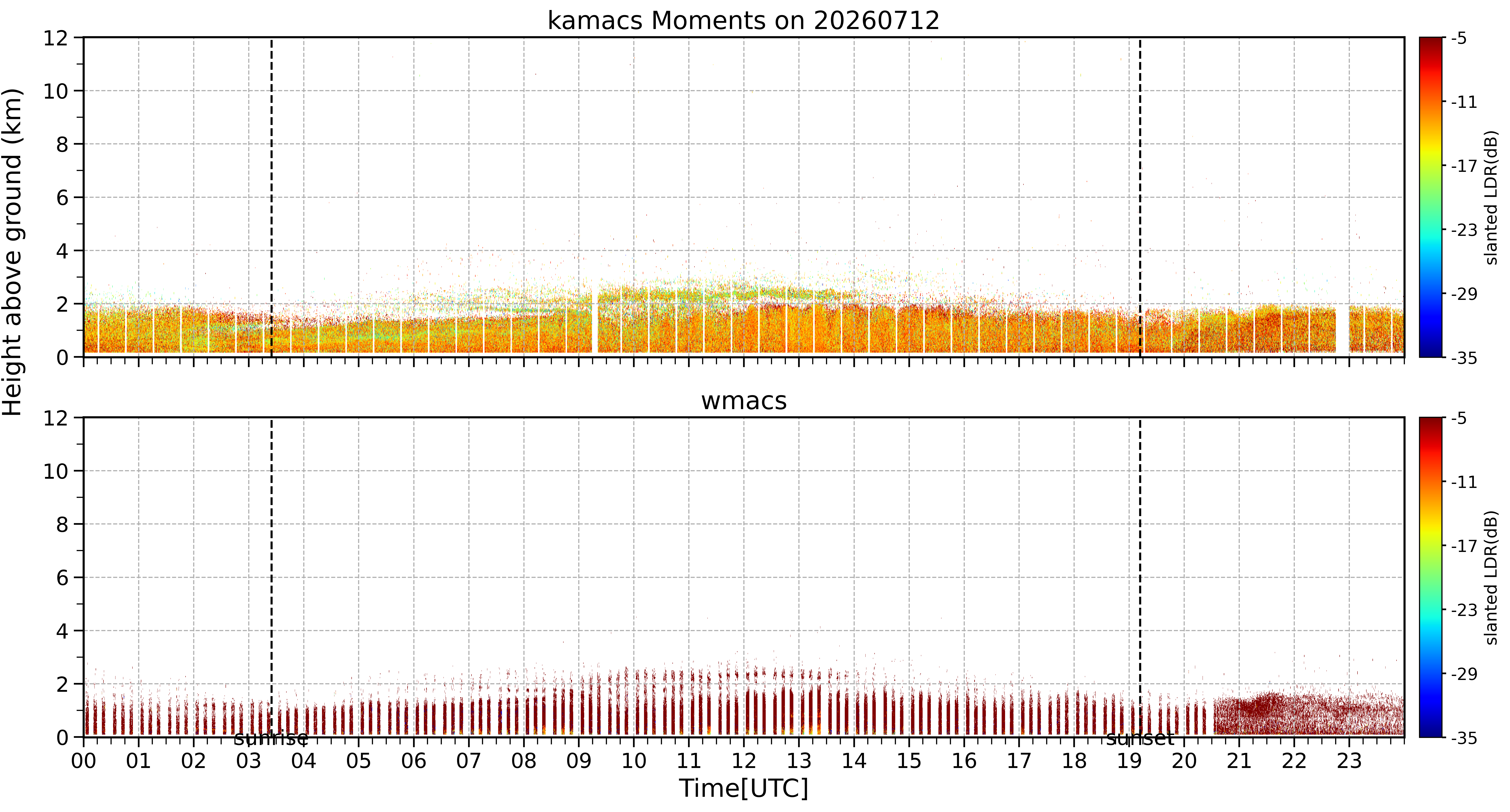Click the '8' y-tick of the wmacs panel

click(62, 524)
